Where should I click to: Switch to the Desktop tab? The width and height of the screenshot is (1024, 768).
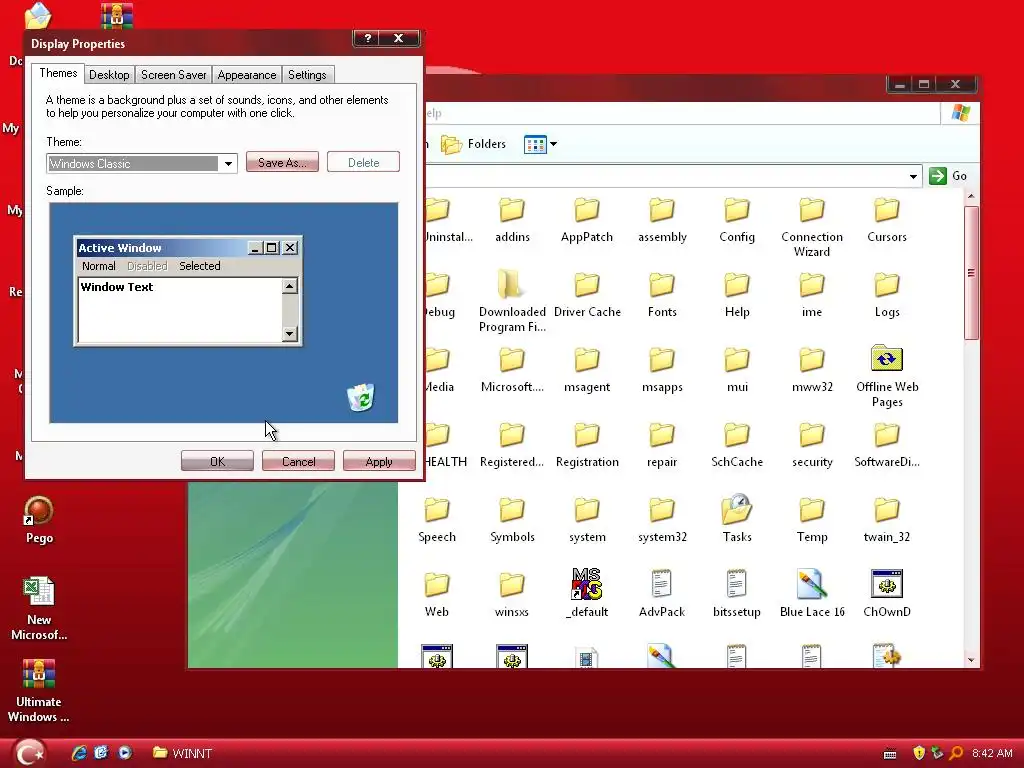109,74
